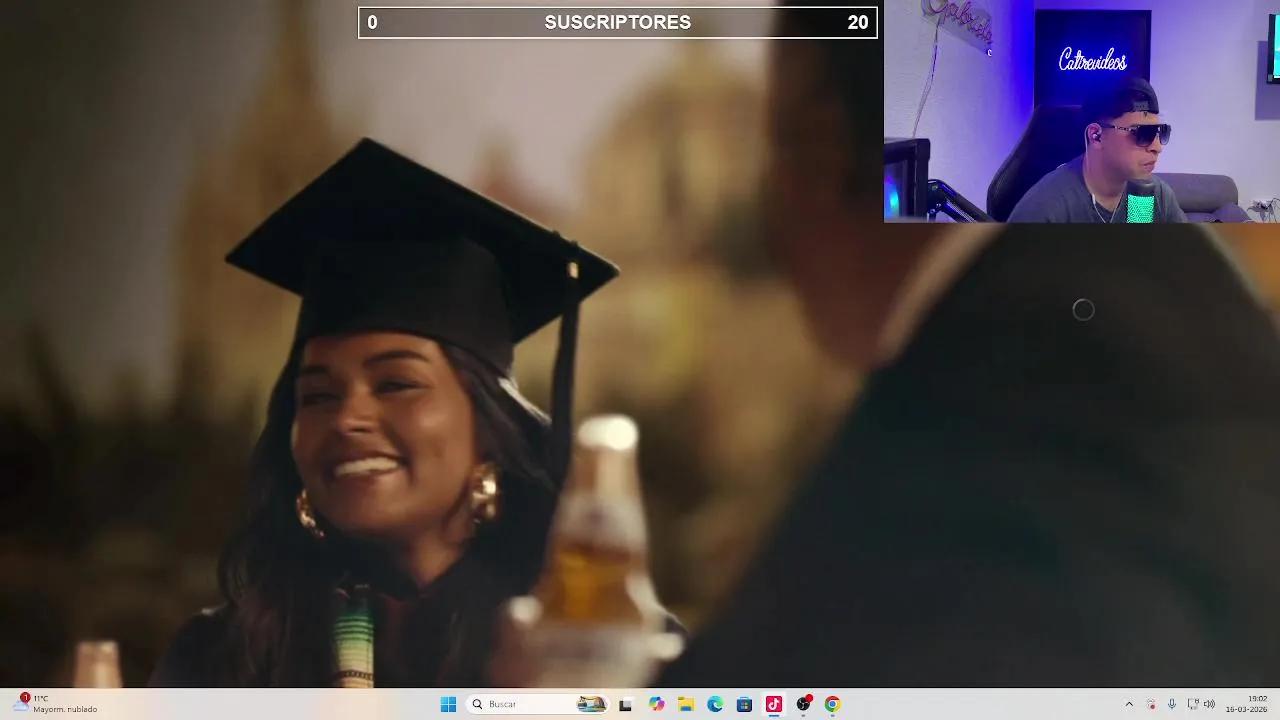Viewport: 1280px width, 720px height.
Task: Open the Windows Start menu
Action: point(448,704)
